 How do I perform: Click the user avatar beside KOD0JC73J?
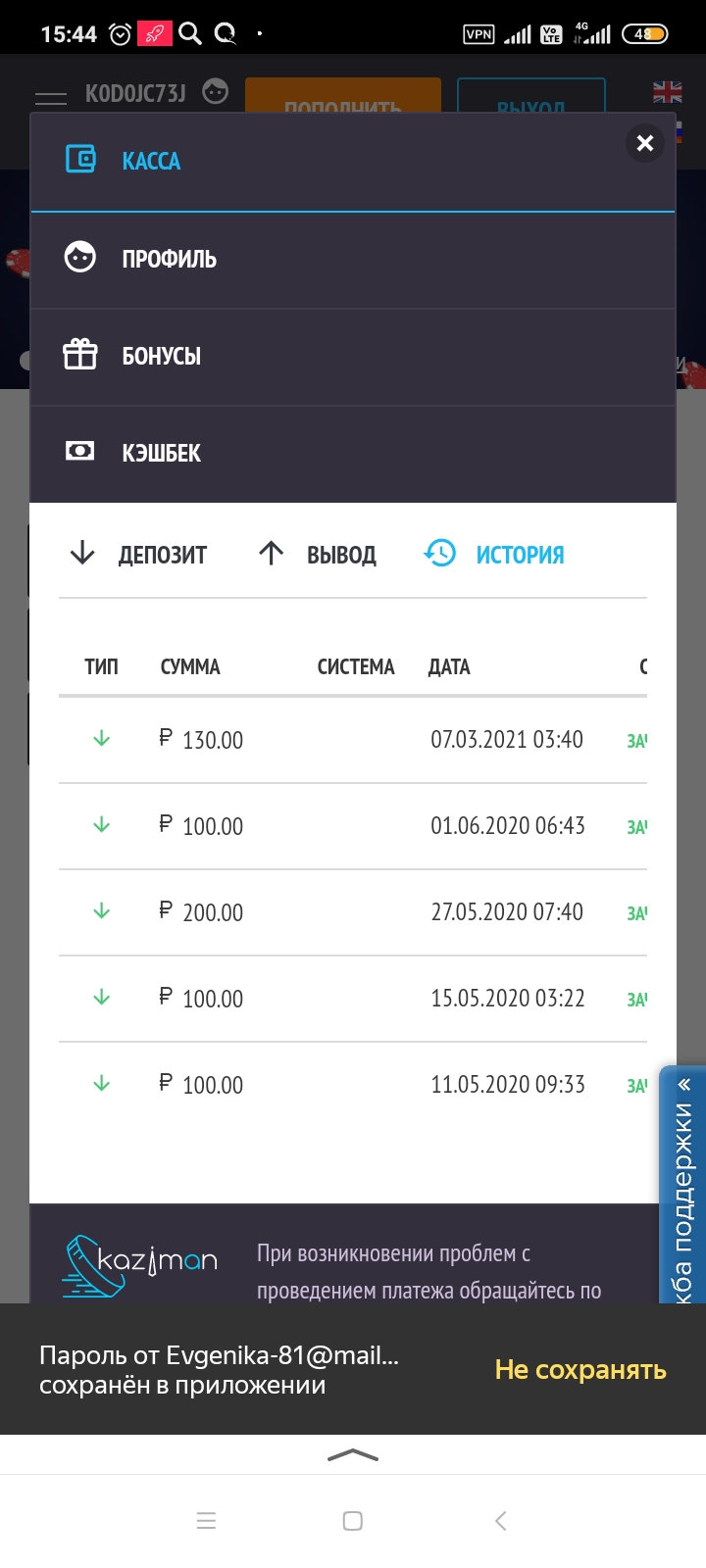(x=216, y=92)
